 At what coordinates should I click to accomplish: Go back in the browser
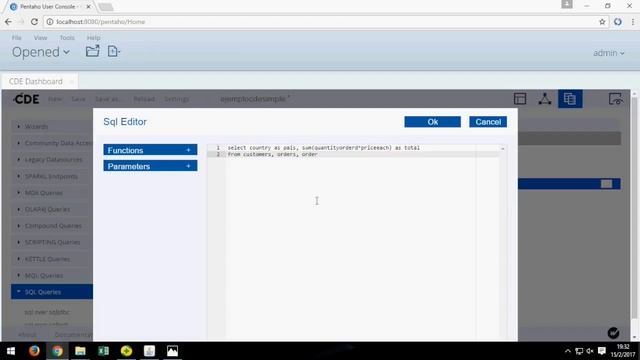tap(8, 22)
